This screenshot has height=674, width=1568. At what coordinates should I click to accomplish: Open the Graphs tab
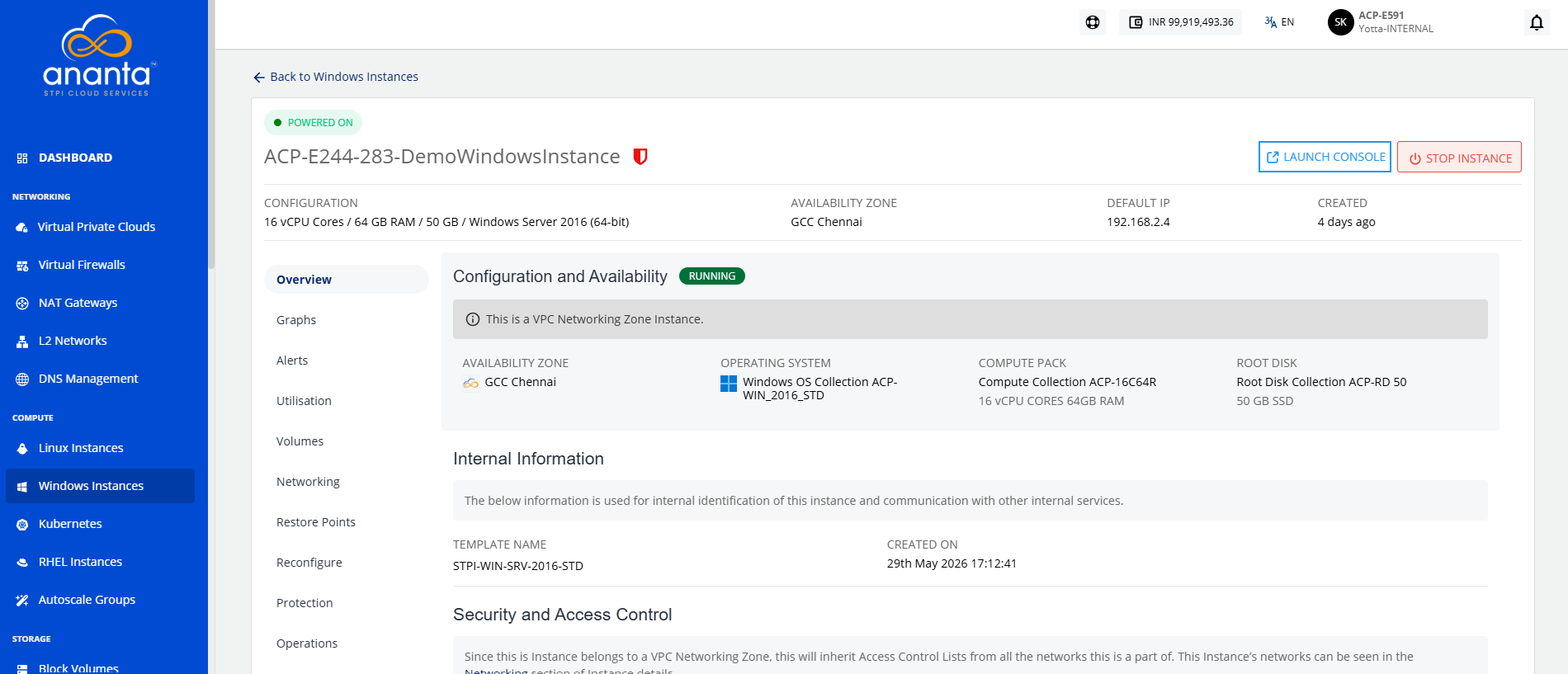tap(296, 320)
